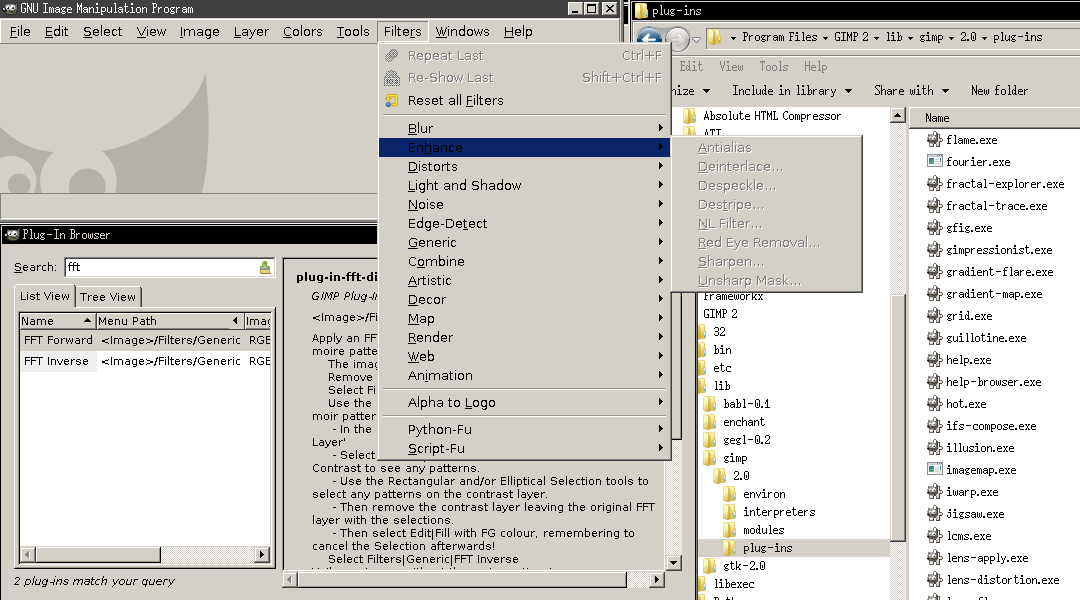This screenshot has width=1080, height=600.
Task: Select Absolute HTML Compressor folder
Action: (x=771, y=116)
